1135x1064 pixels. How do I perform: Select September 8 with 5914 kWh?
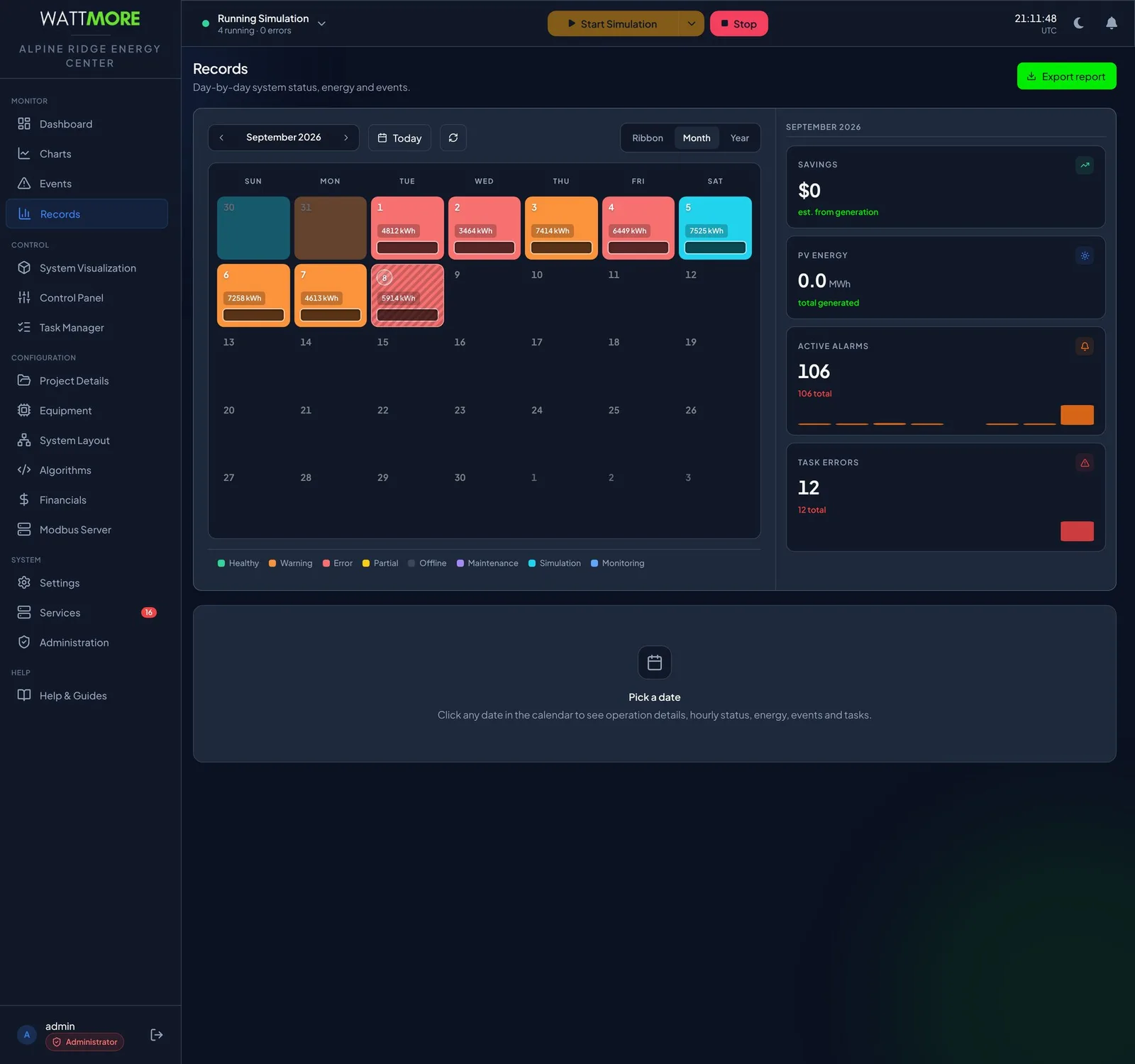tap(407, 295)
